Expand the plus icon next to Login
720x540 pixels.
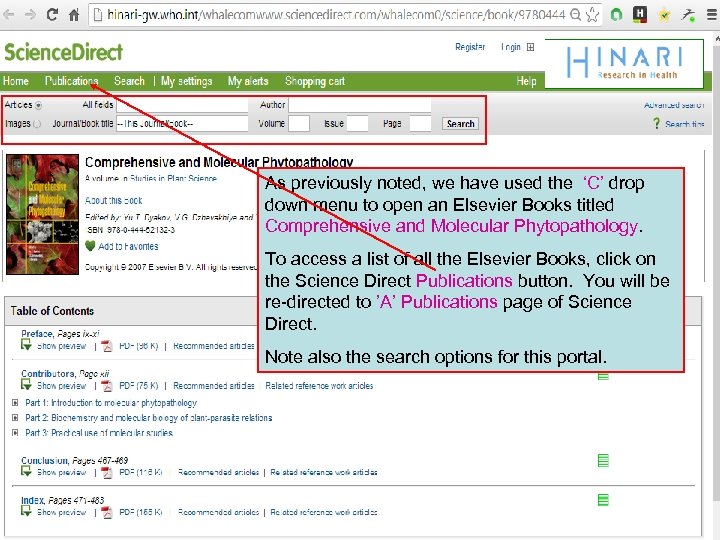coord(530,47)
